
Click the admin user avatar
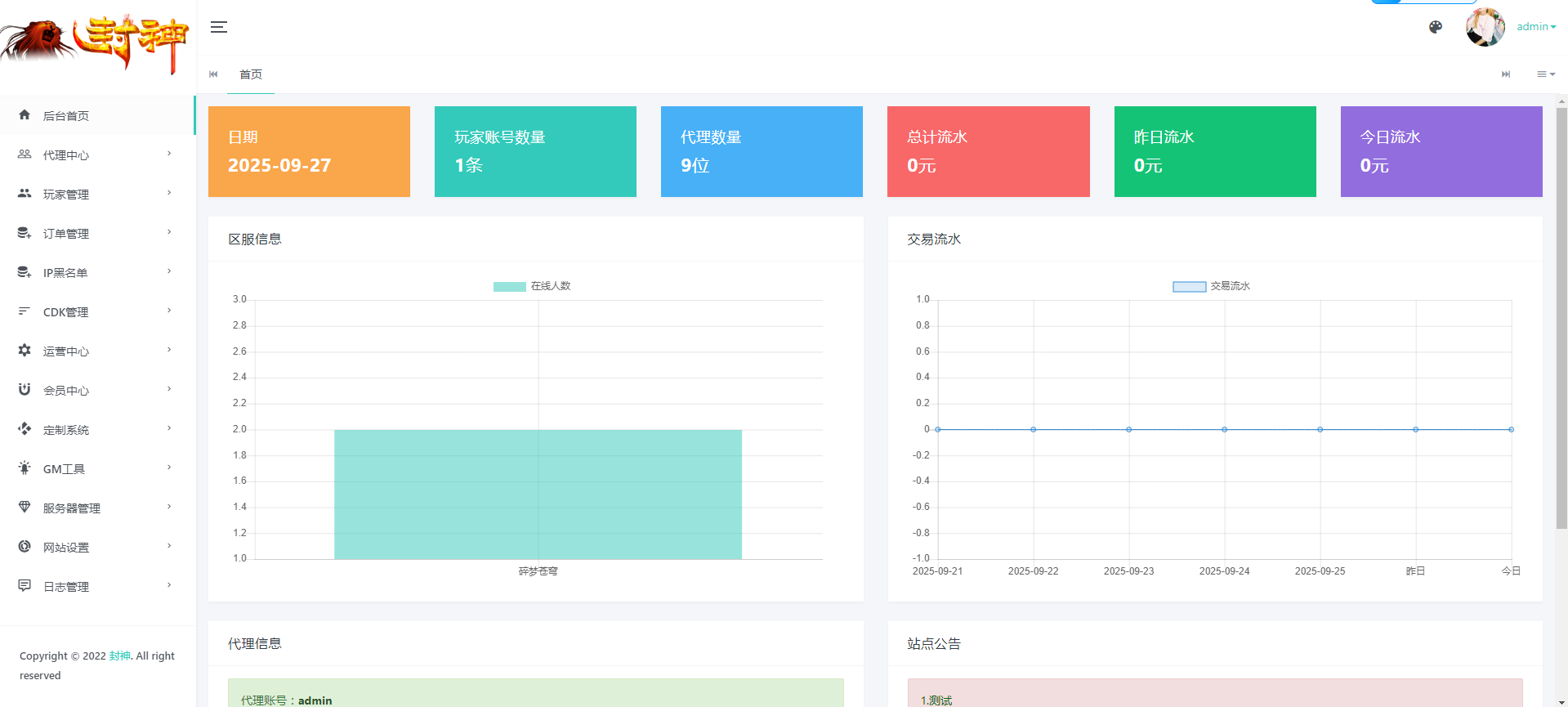click(x=1485, y=27)
